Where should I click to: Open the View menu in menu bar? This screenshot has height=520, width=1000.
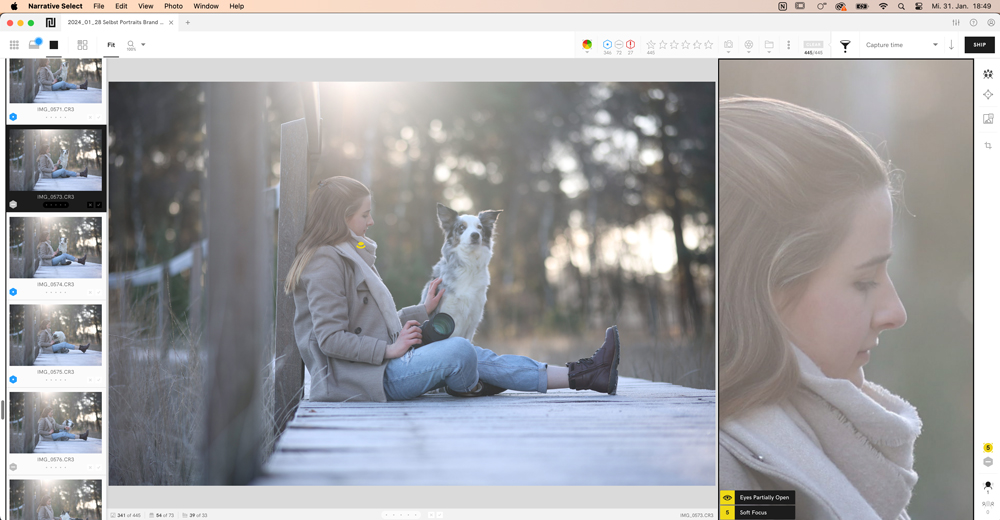[145, 6]
